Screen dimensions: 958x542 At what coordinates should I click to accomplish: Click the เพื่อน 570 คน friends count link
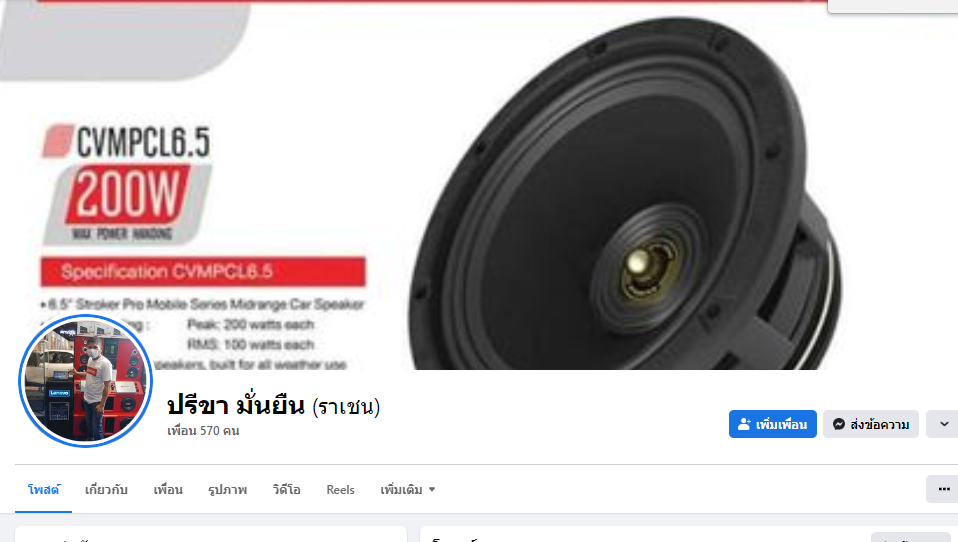coord(203,431)
